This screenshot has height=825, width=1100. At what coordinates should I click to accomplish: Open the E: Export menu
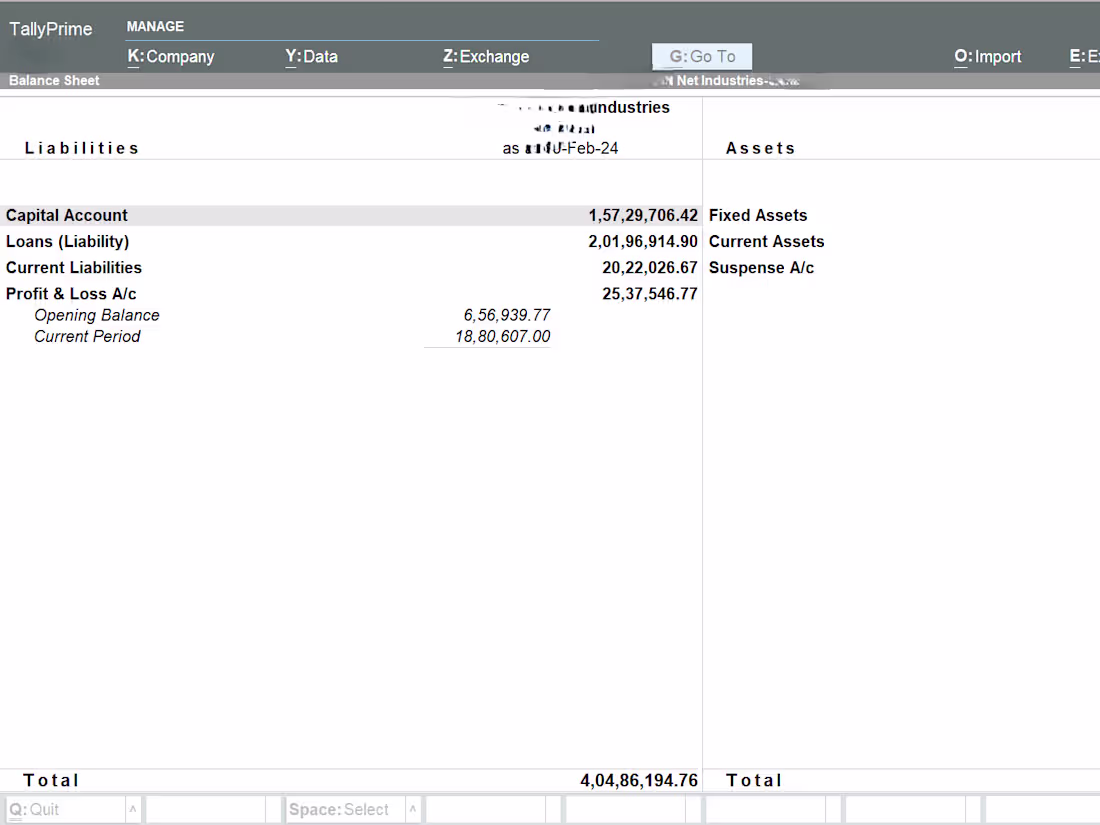coord(1084,57)
